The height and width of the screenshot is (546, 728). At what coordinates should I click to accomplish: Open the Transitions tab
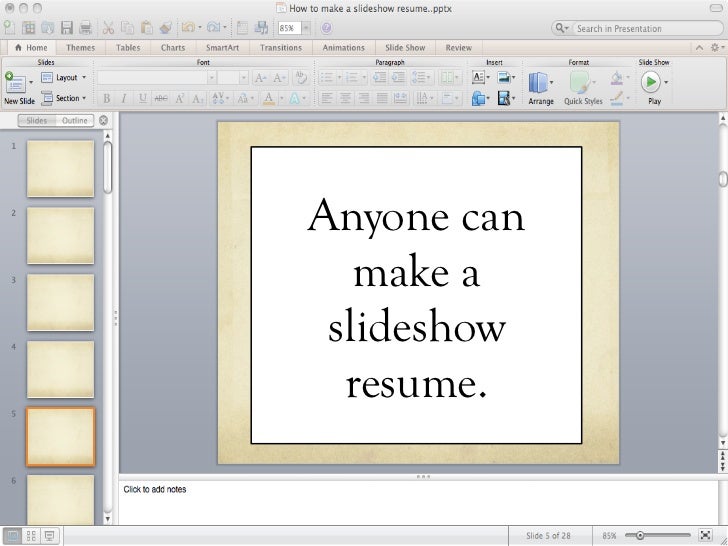(x=281, y=47)
